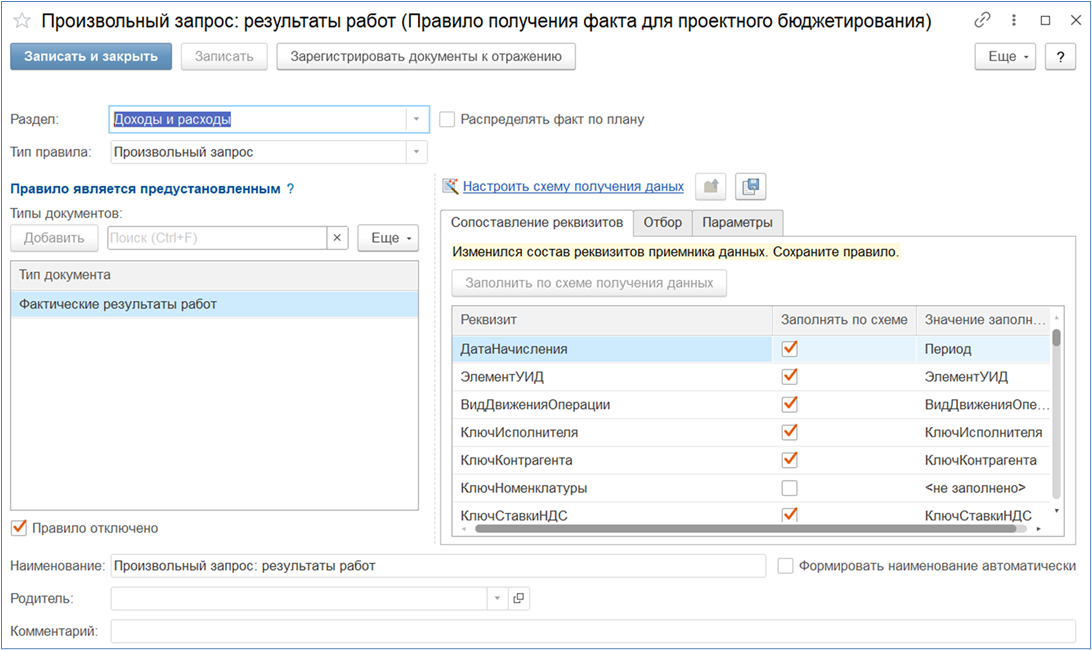
Task: Show the hint beside Правило является предустановленным
Action: [291, 188]
